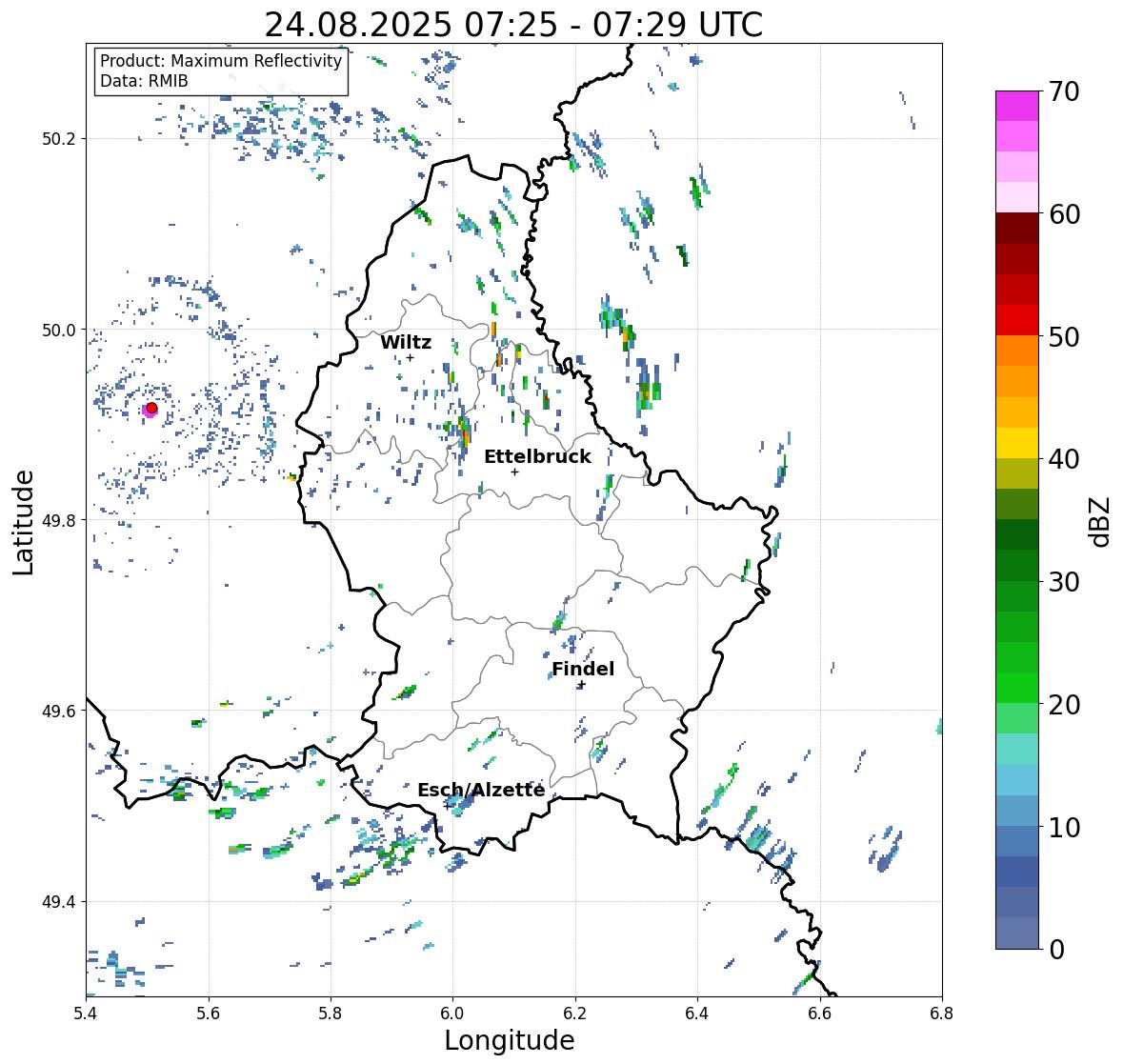Click the 'Data: RMIB' legend text
Screen dimensions: 1123x1064
(144, 81)
